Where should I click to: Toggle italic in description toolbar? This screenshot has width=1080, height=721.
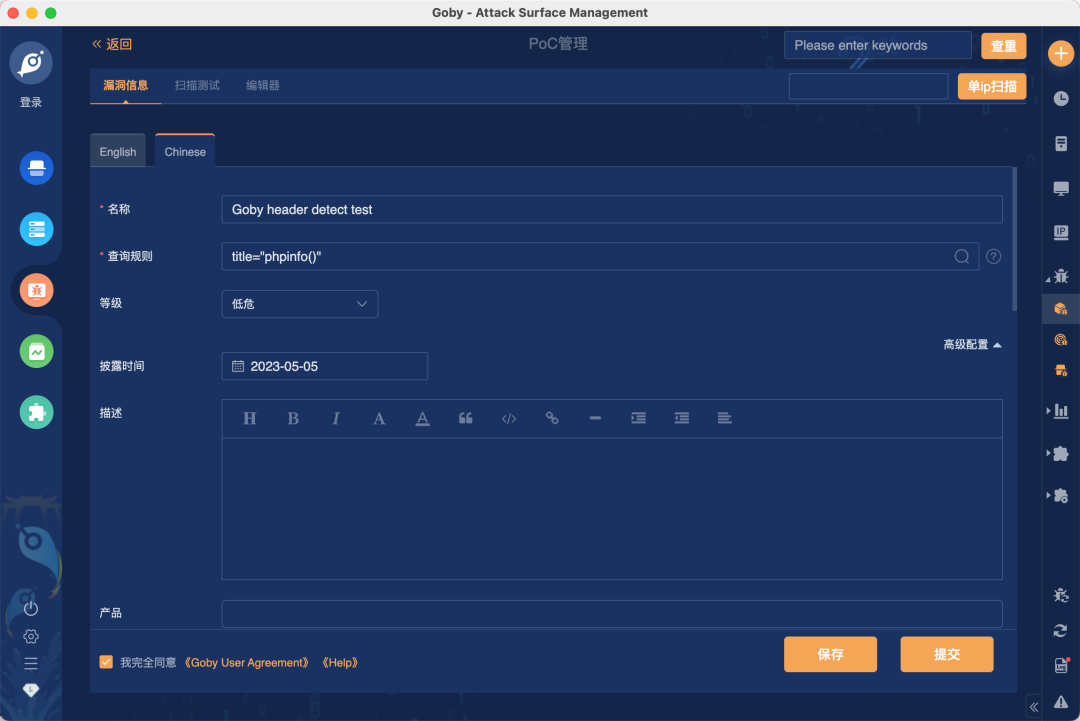tap(336, 419)
